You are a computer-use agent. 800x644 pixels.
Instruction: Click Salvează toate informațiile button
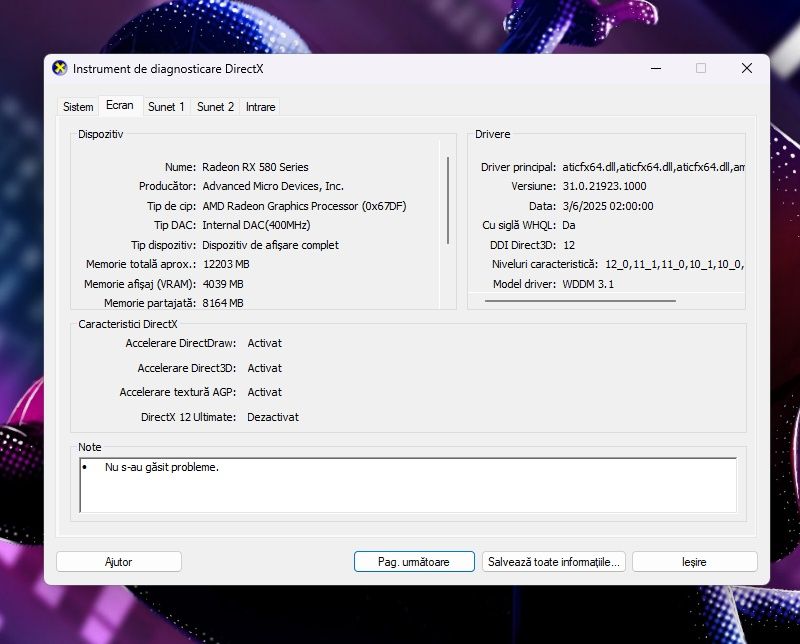point(554,562)
